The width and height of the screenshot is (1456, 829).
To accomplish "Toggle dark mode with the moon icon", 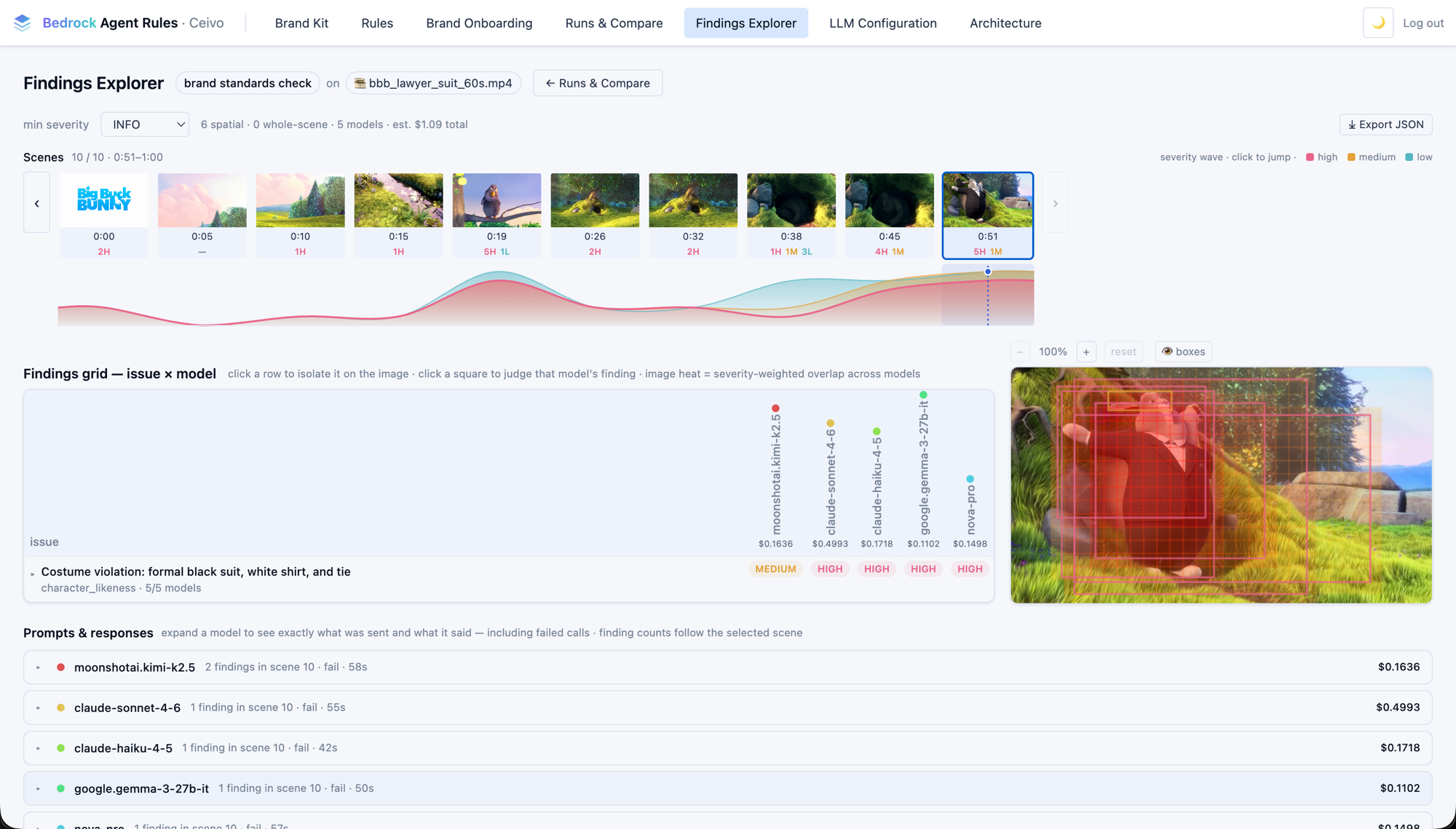I will click(1377, 23).
